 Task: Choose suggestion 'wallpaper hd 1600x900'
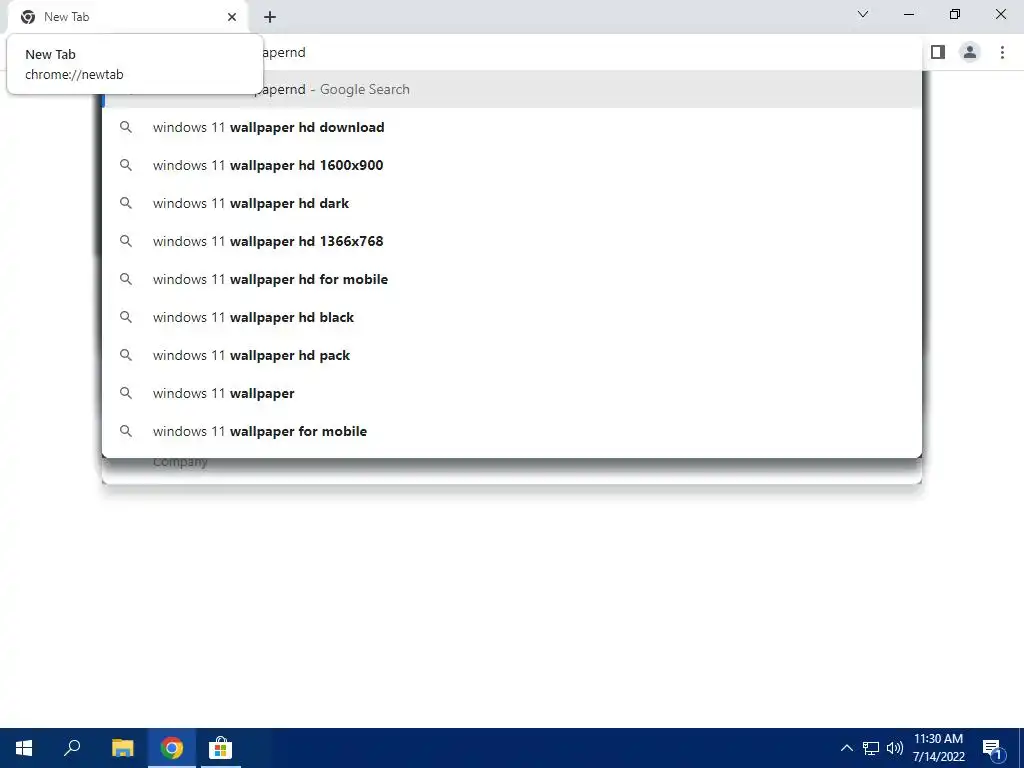512,165
